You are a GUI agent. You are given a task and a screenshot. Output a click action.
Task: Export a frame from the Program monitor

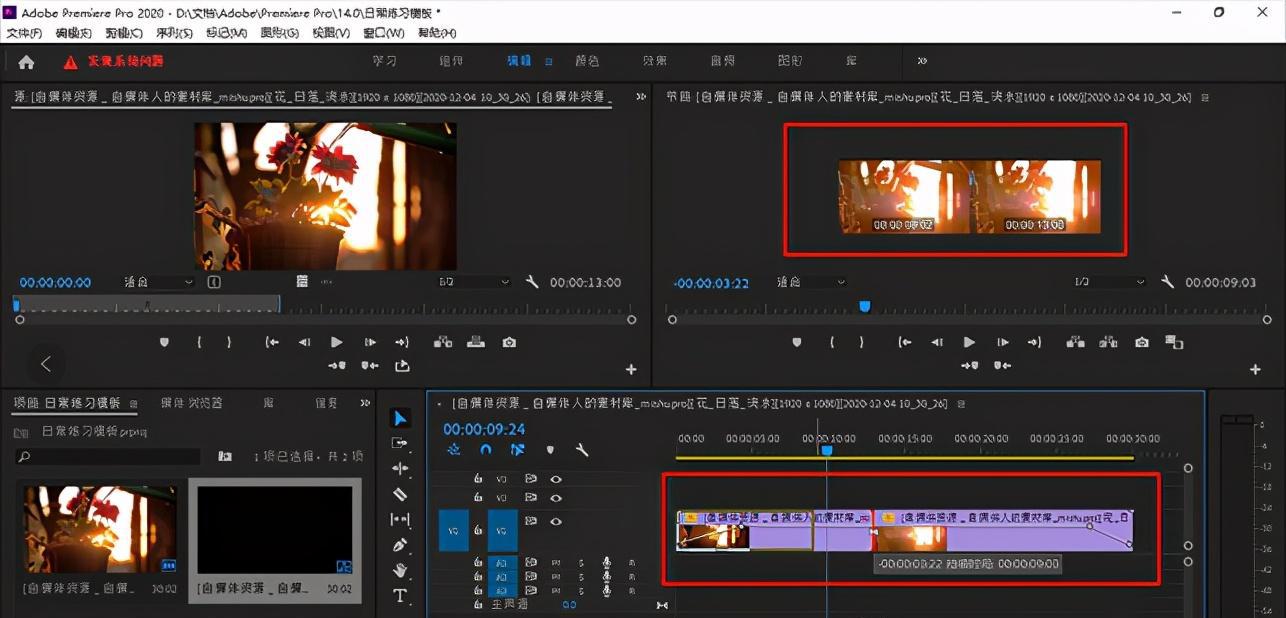(1142, 342)
